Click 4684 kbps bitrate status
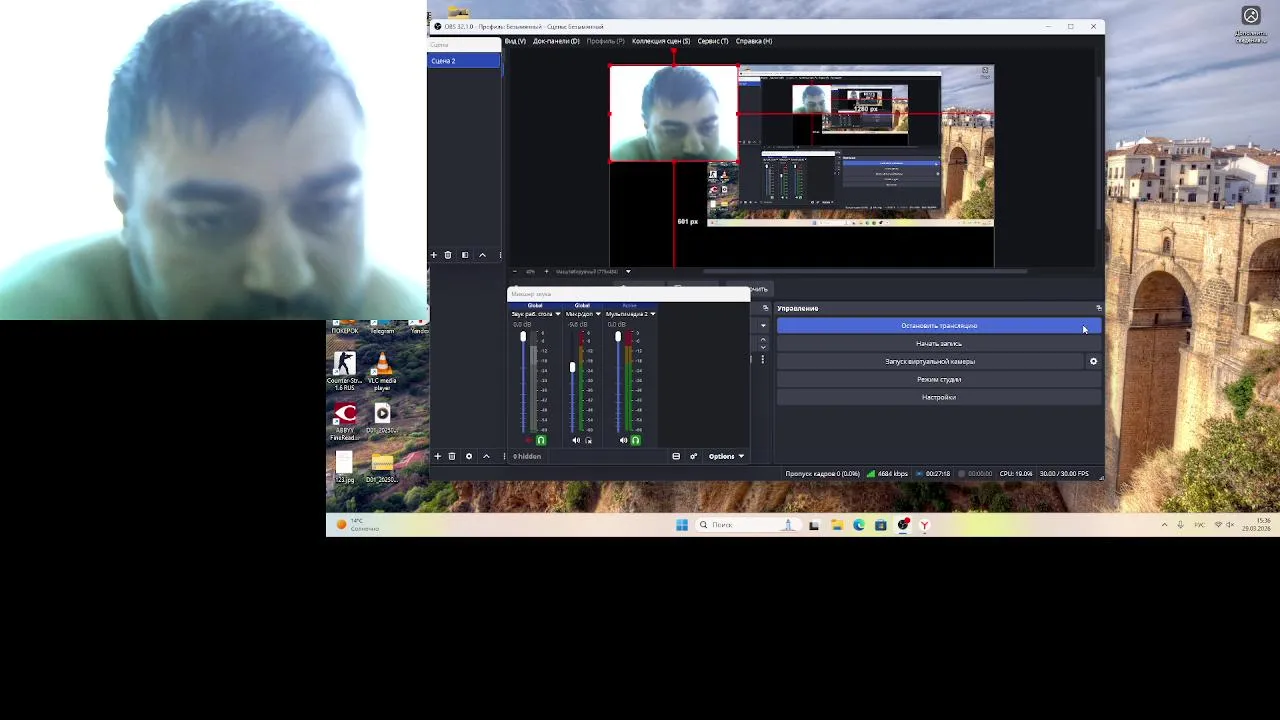Screen dimensions: 1280x720 click(x=888, y=474)
